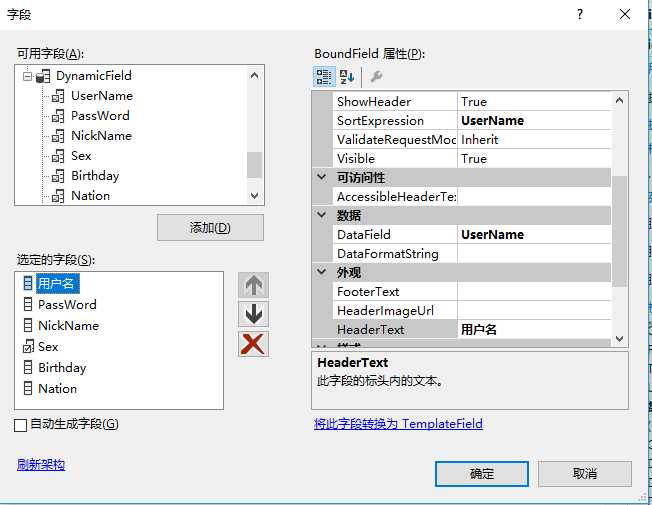Select PassWord in available fields tree

point(100,116)
